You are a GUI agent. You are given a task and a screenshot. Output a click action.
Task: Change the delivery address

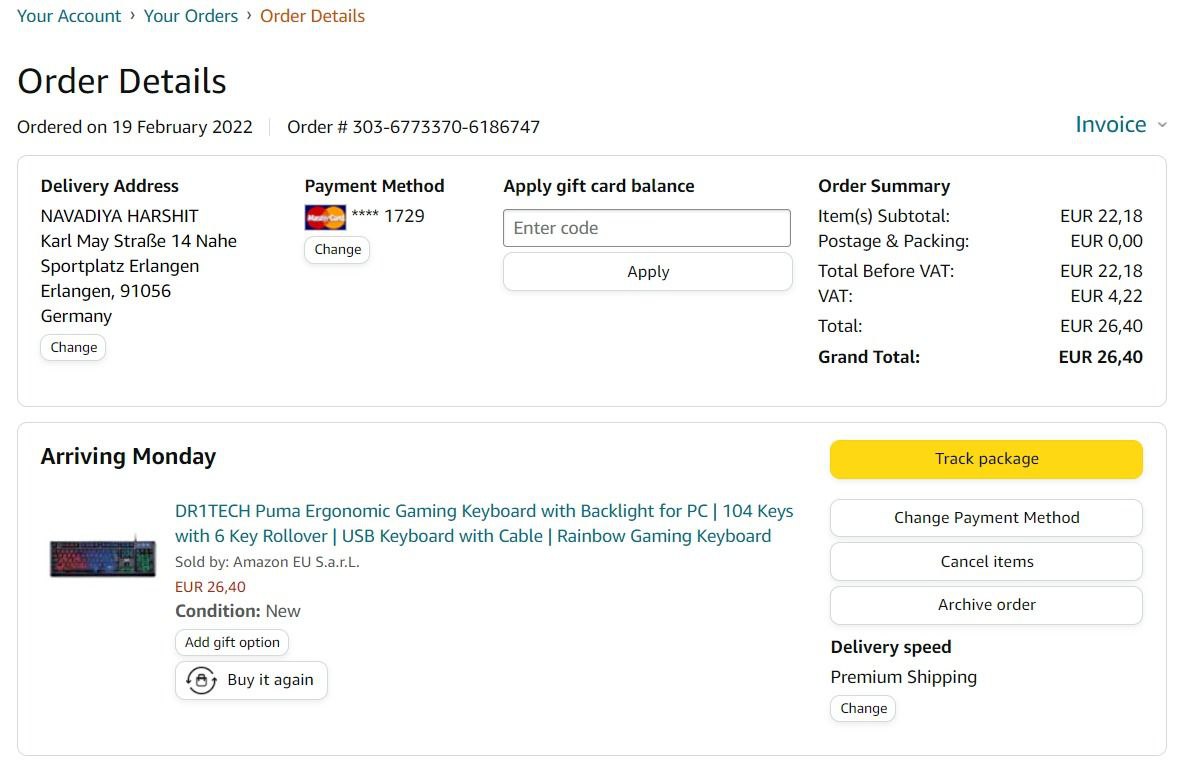pos(74,348)
